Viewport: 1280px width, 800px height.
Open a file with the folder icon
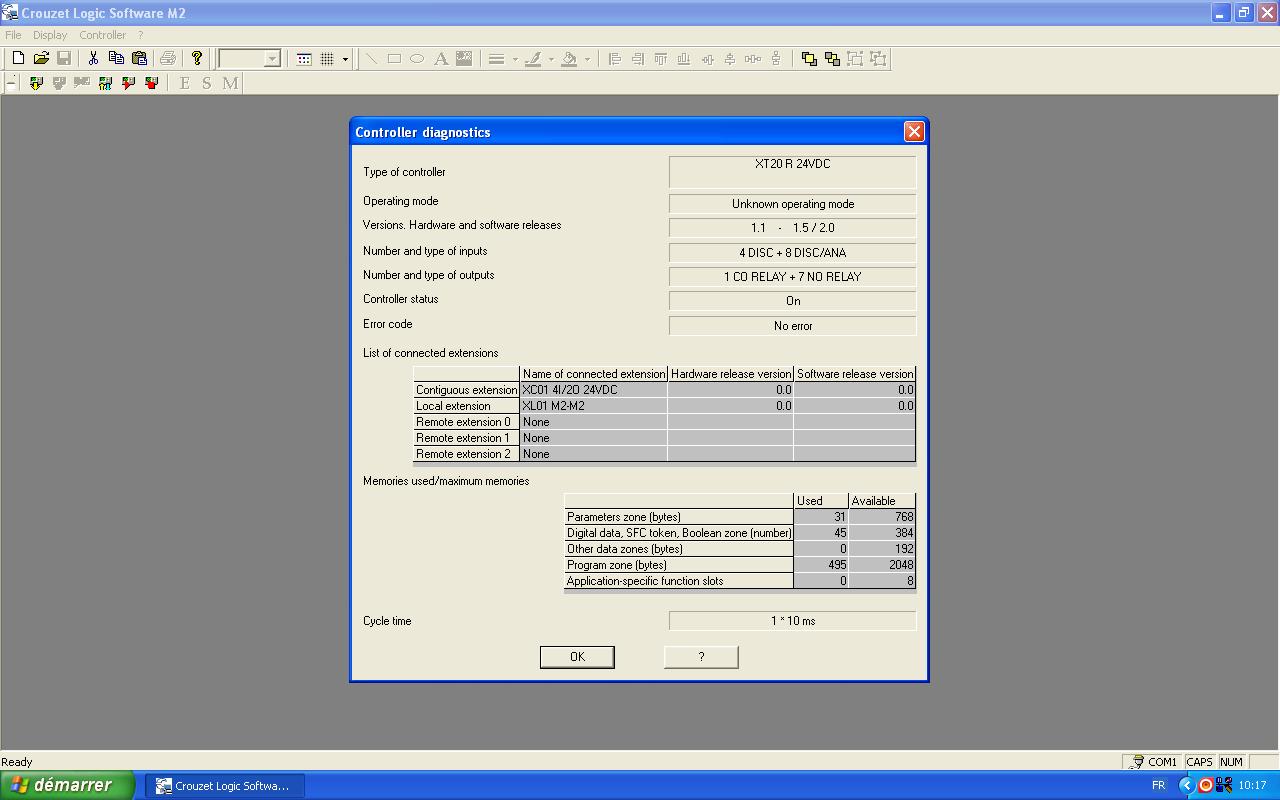click(x=41, y=59)
